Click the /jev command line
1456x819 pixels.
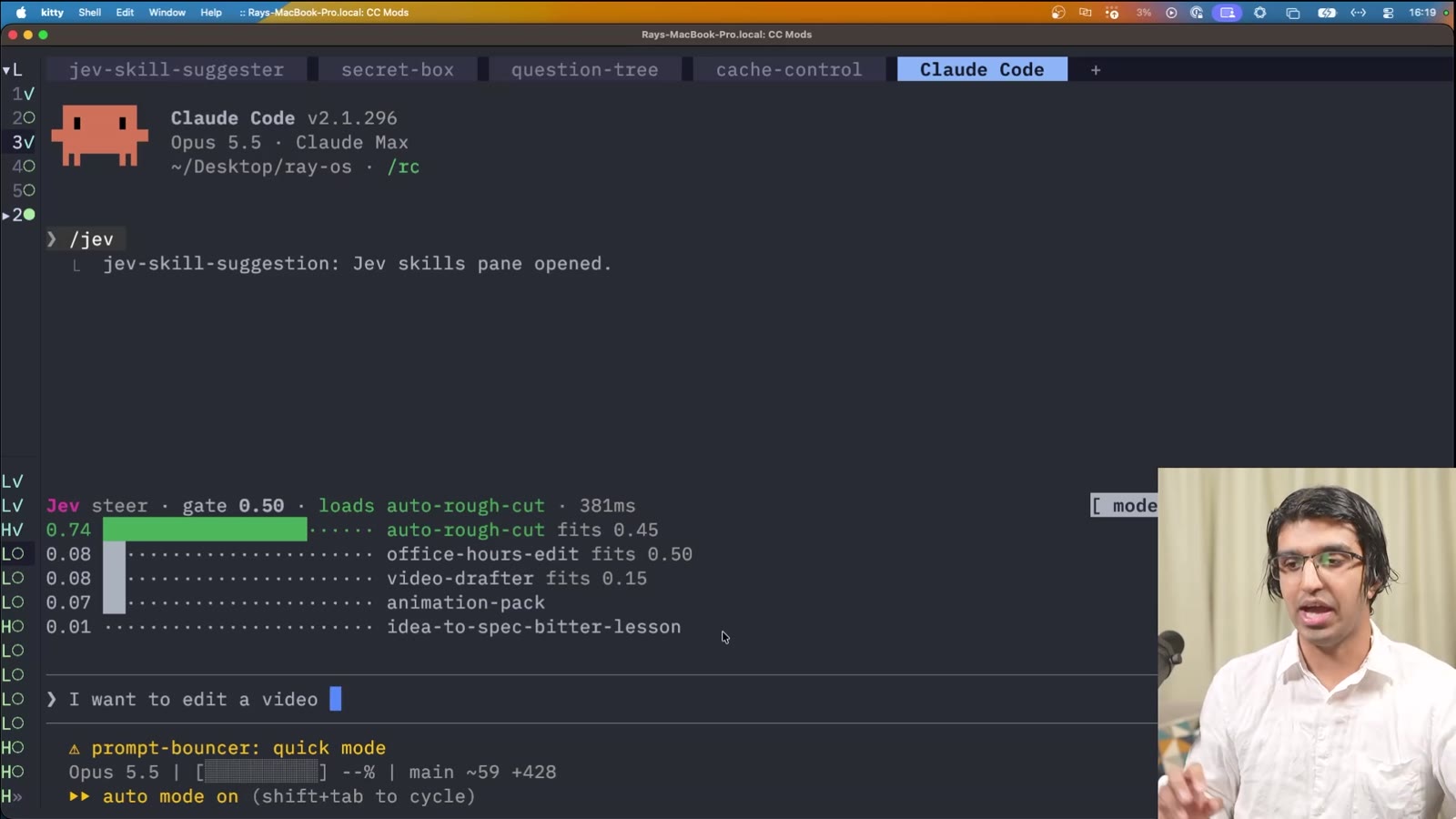[x=86, y=239]
